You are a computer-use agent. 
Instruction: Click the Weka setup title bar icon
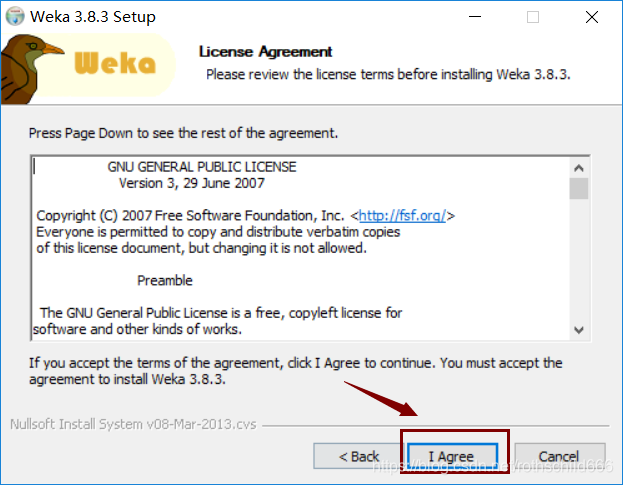[x=16, y=17]
